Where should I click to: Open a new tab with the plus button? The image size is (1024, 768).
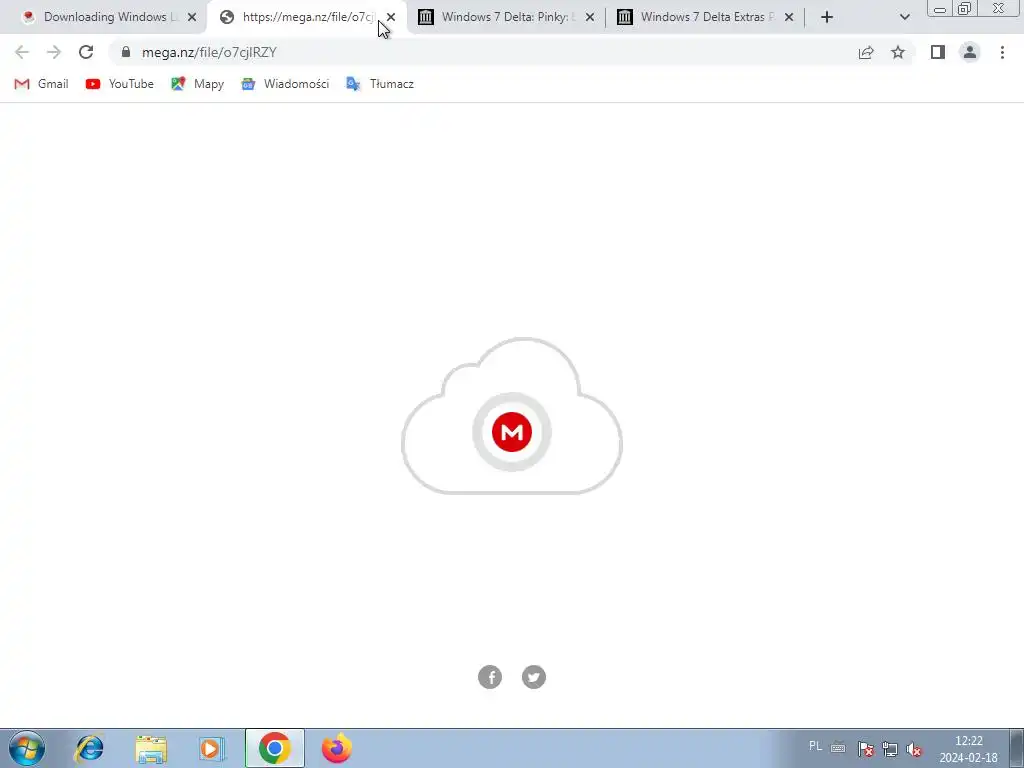click(x=827, y=17)
